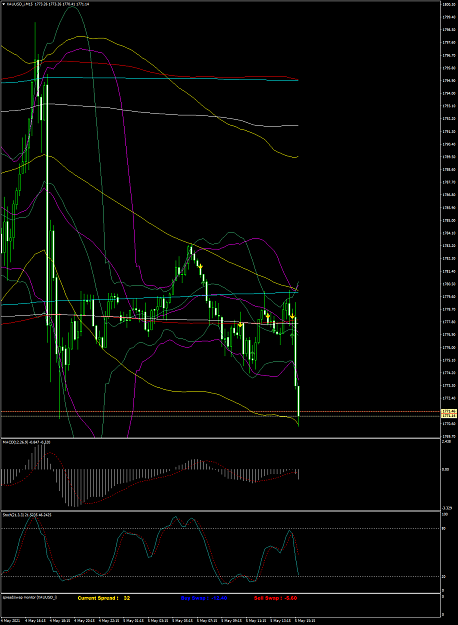Click the blue Buy Swap text

click(204, 598)
